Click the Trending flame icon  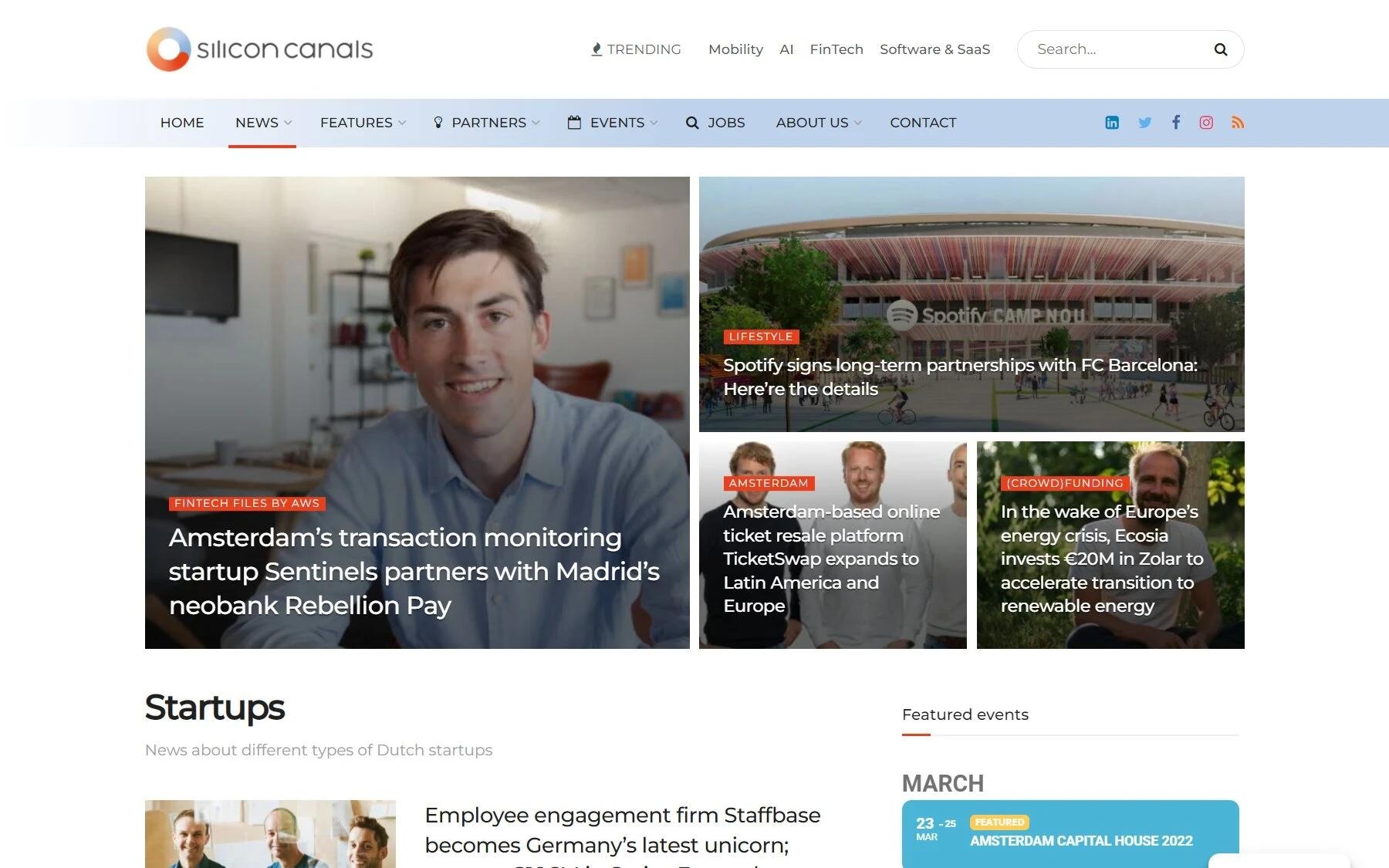[596, 49]
